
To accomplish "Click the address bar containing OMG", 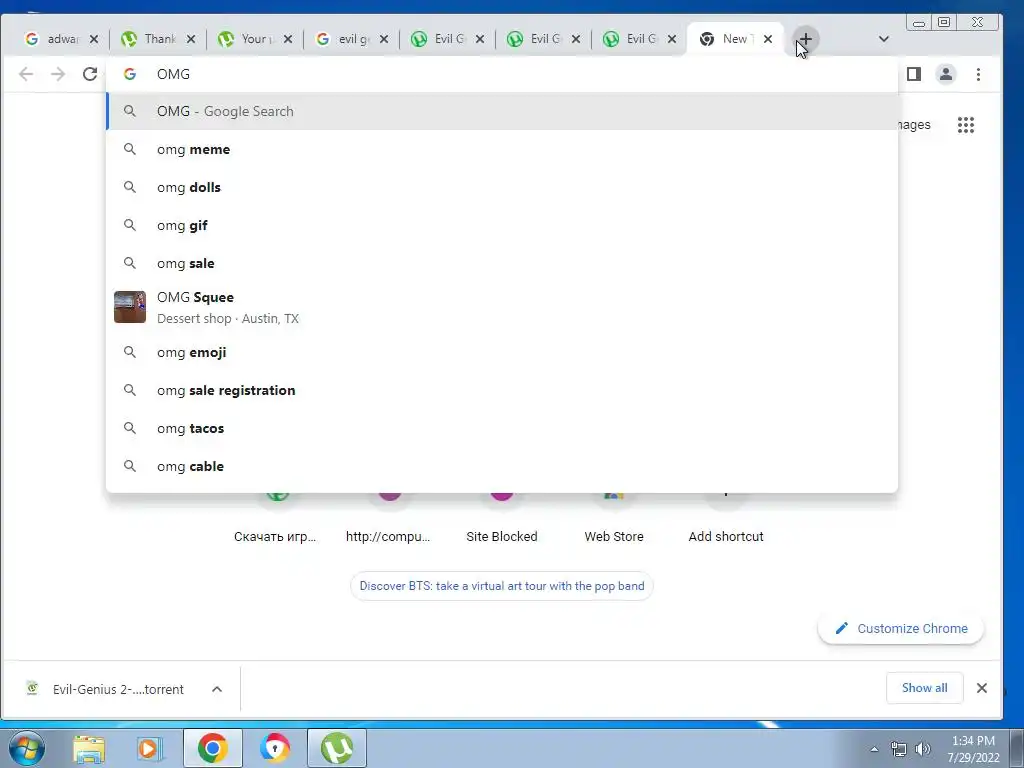I will coord(502,74).
